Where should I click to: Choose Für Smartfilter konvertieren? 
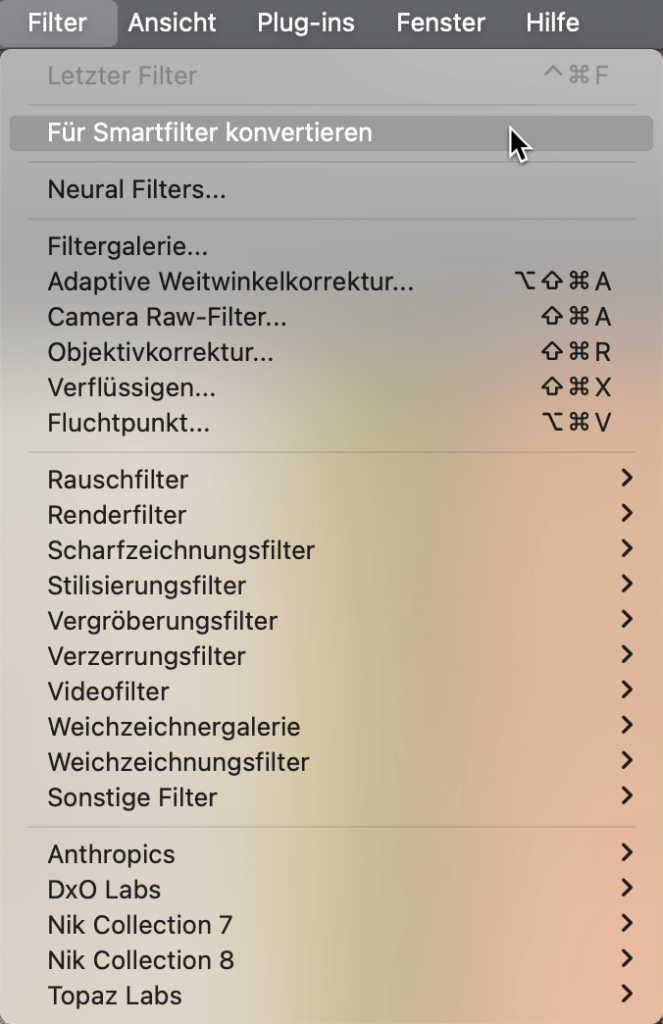[331, 133]
